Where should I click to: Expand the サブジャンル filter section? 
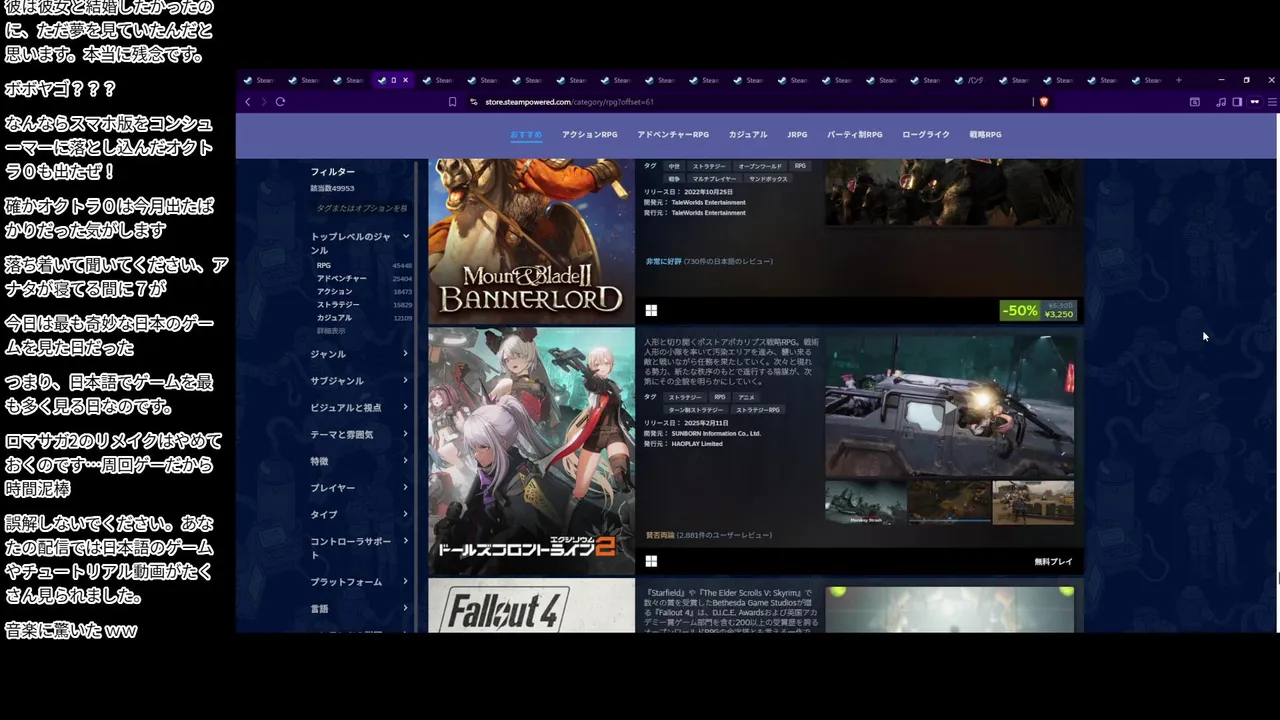point(361,381)
